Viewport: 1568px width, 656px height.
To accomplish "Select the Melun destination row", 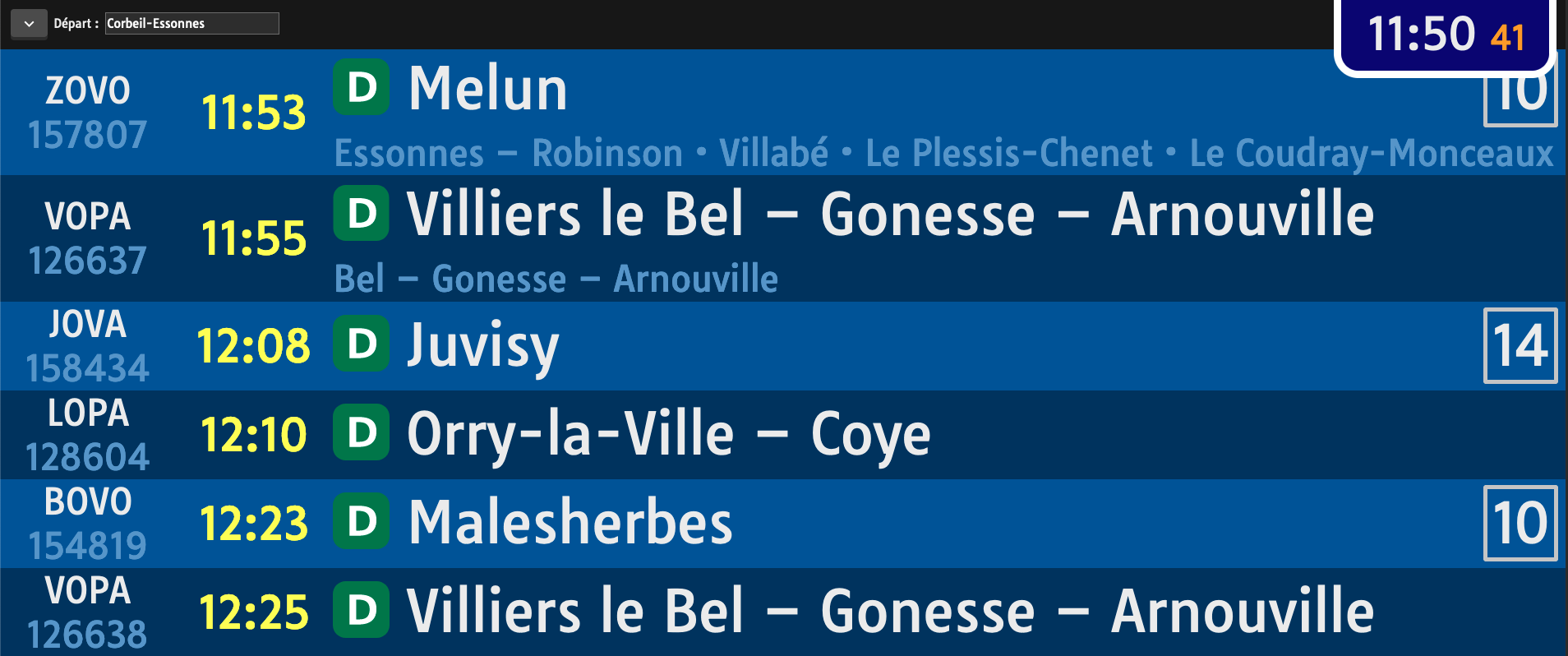I will pos(784,112).
